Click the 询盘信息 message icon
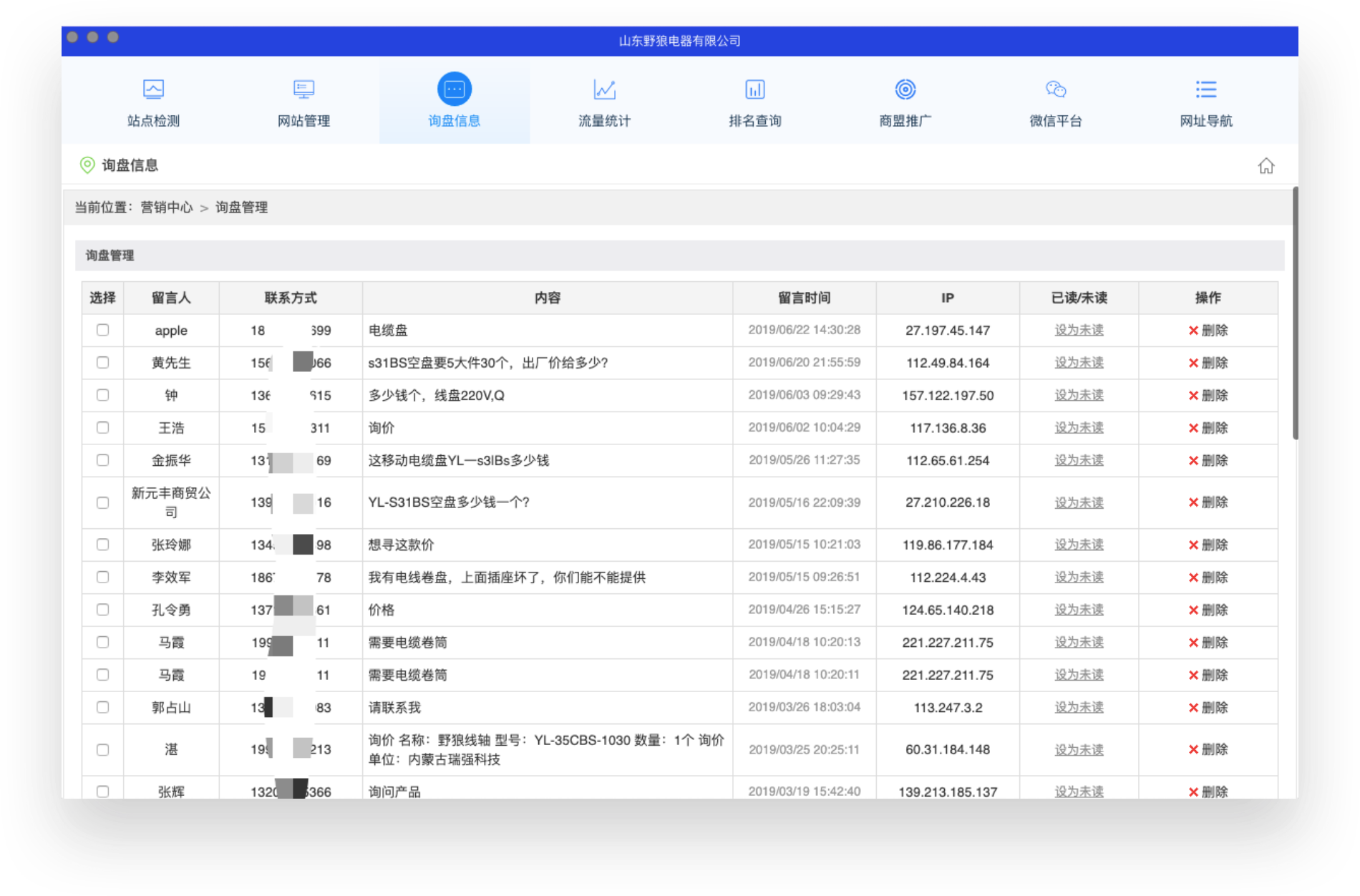Viewport: 1360px width, 896px height. coord(453,89)
